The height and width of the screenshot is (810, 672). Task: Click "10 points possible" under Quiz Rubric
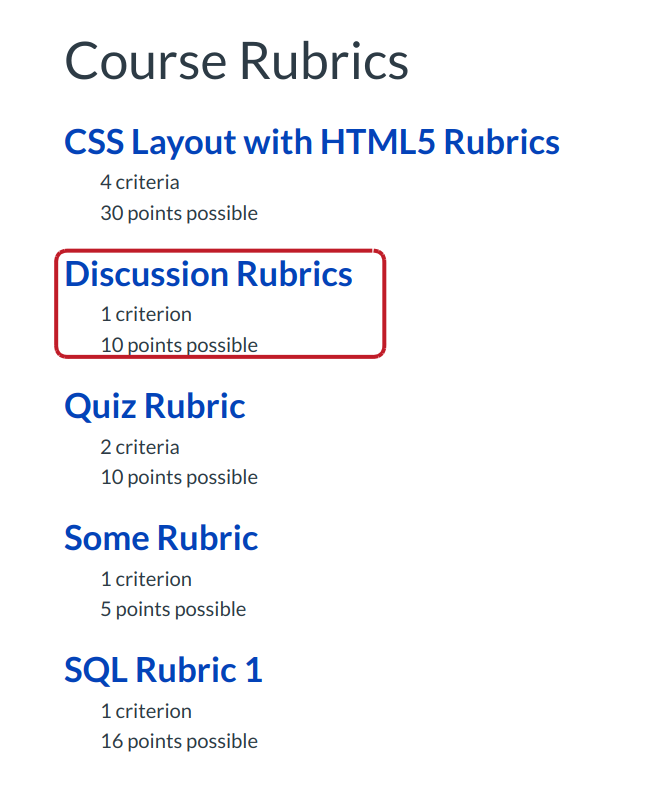point(179,477)
